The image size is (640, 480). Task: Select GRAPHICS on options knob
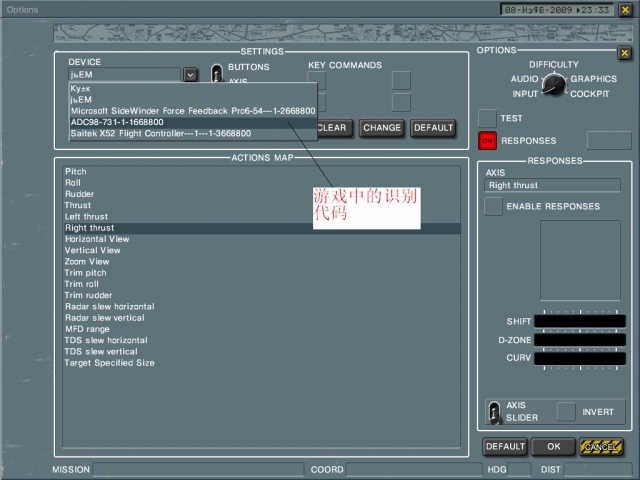pyautogui.click(x=593, y=79)
